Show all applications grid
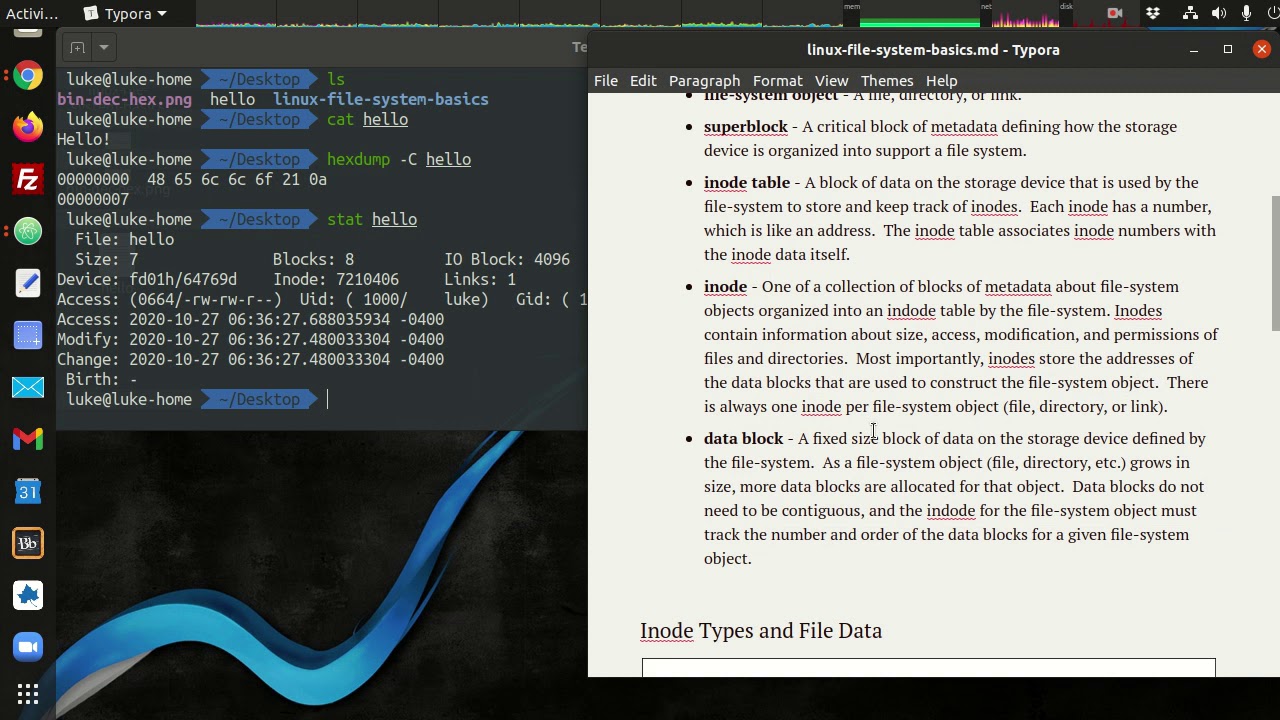The width and height of the screenshot is (1280, 720). (x=28, y=694)
